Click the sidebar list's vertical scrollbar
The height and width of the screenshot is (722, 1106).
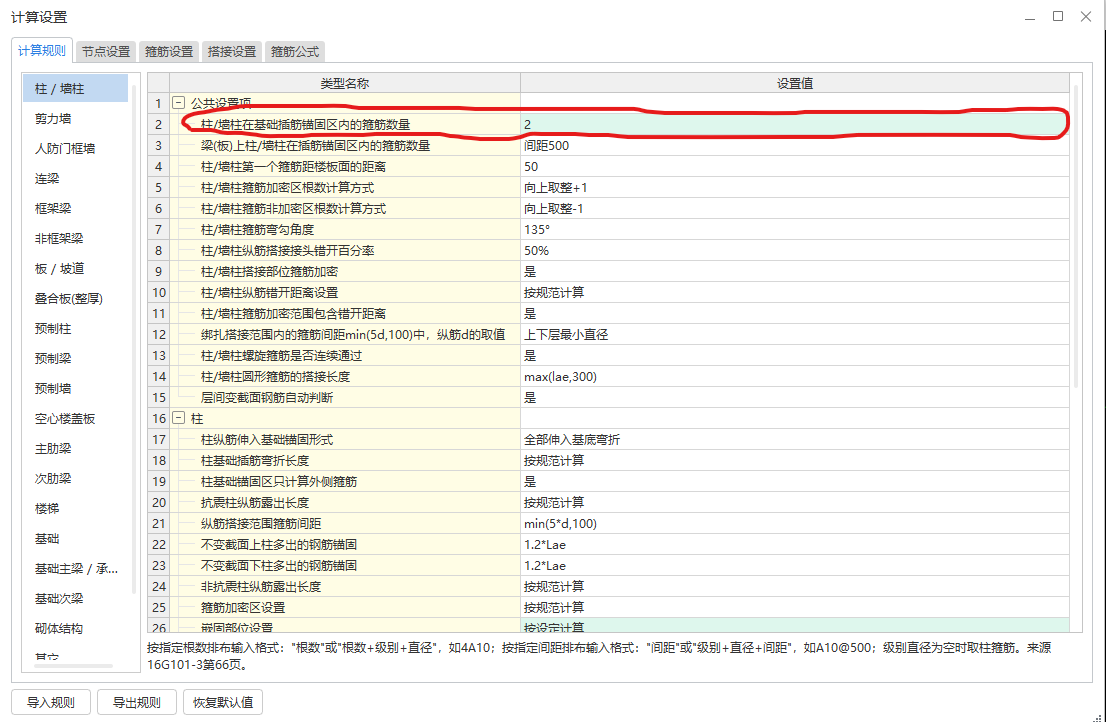[x=134, y=339]
